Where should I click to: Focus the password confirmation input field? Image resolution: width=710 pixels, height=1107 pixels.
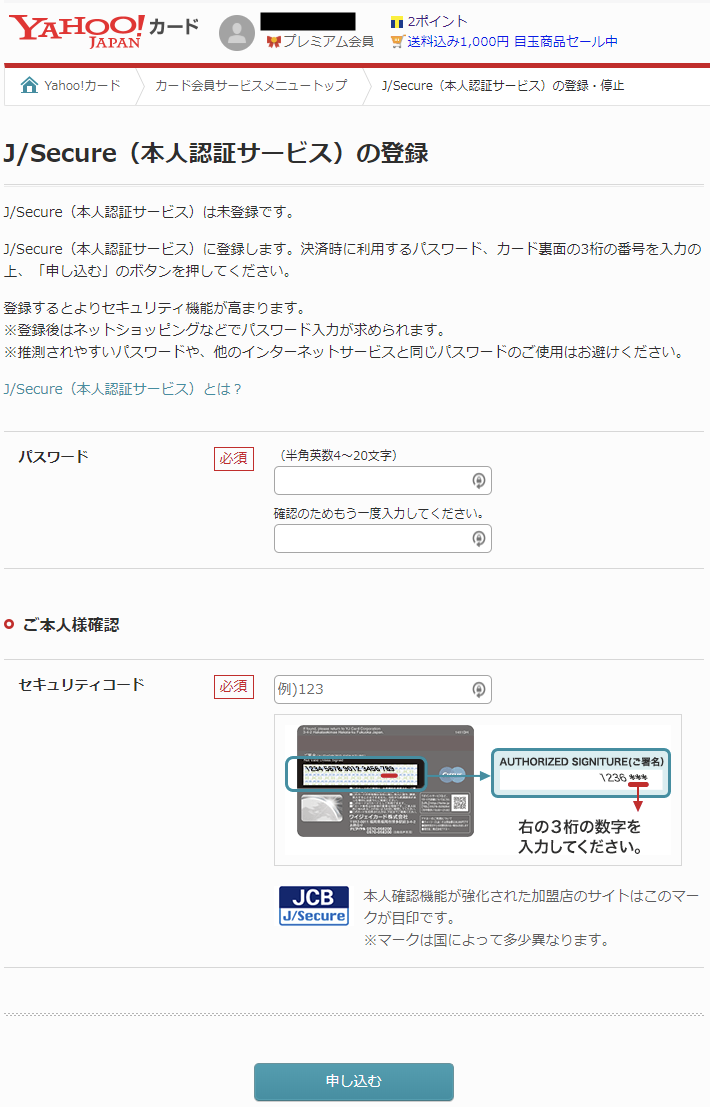click(383, 539)
